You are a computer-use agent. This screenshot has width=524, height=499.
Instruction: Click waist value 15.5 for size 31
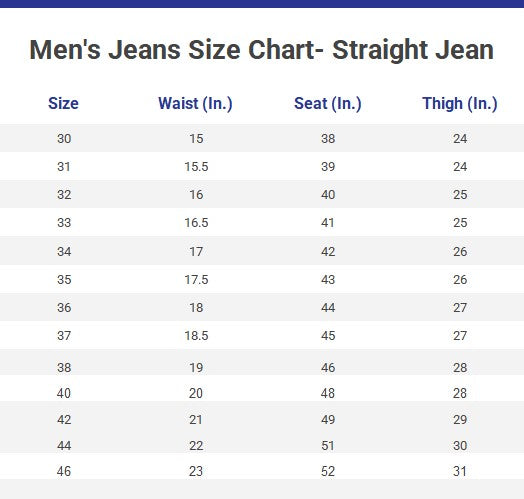coord(196,166)
